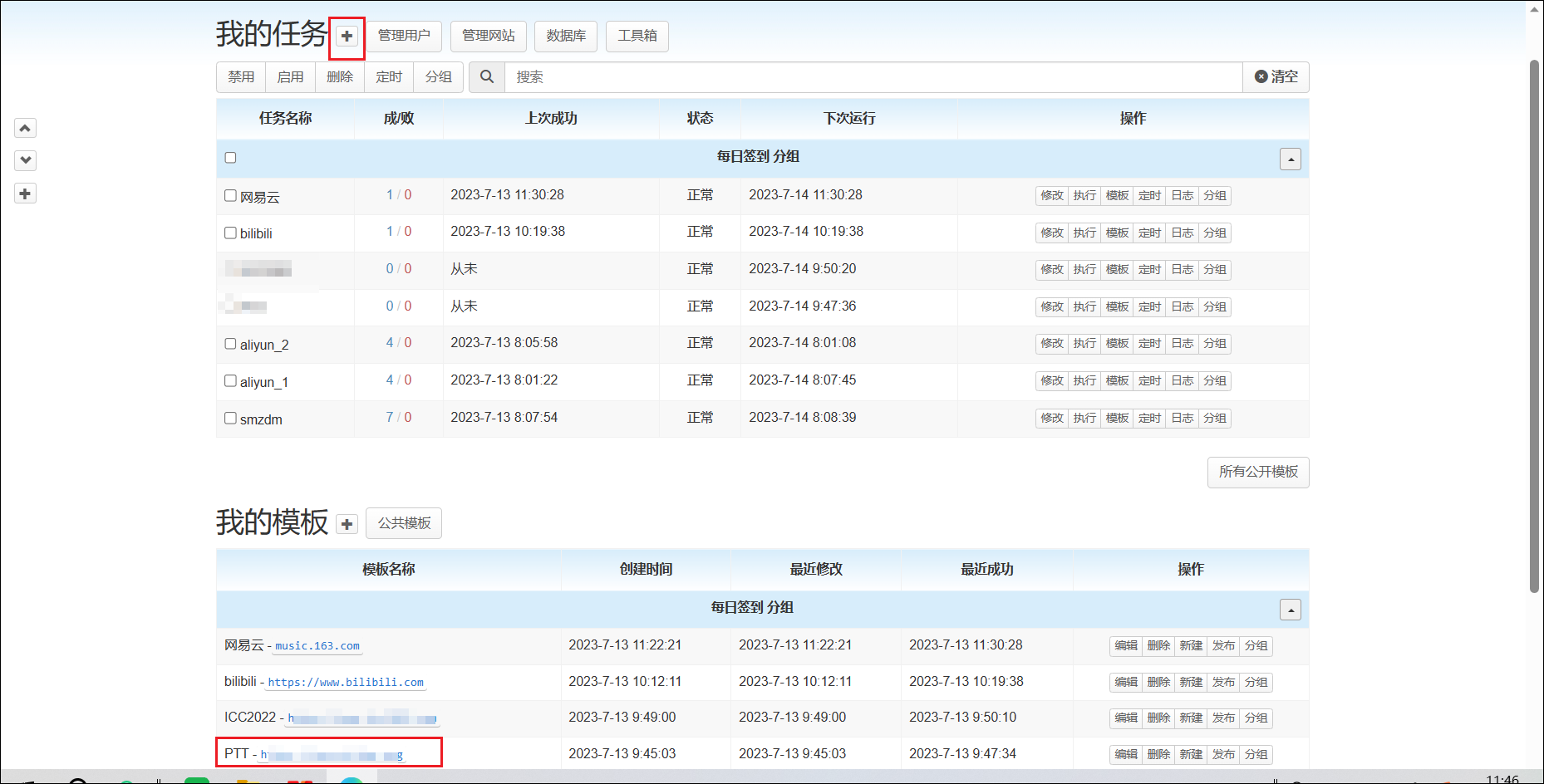Click the plus icon on left sidebar
Image resolution: width=1544 pixels, height=784 pixels.
point(25,194)
